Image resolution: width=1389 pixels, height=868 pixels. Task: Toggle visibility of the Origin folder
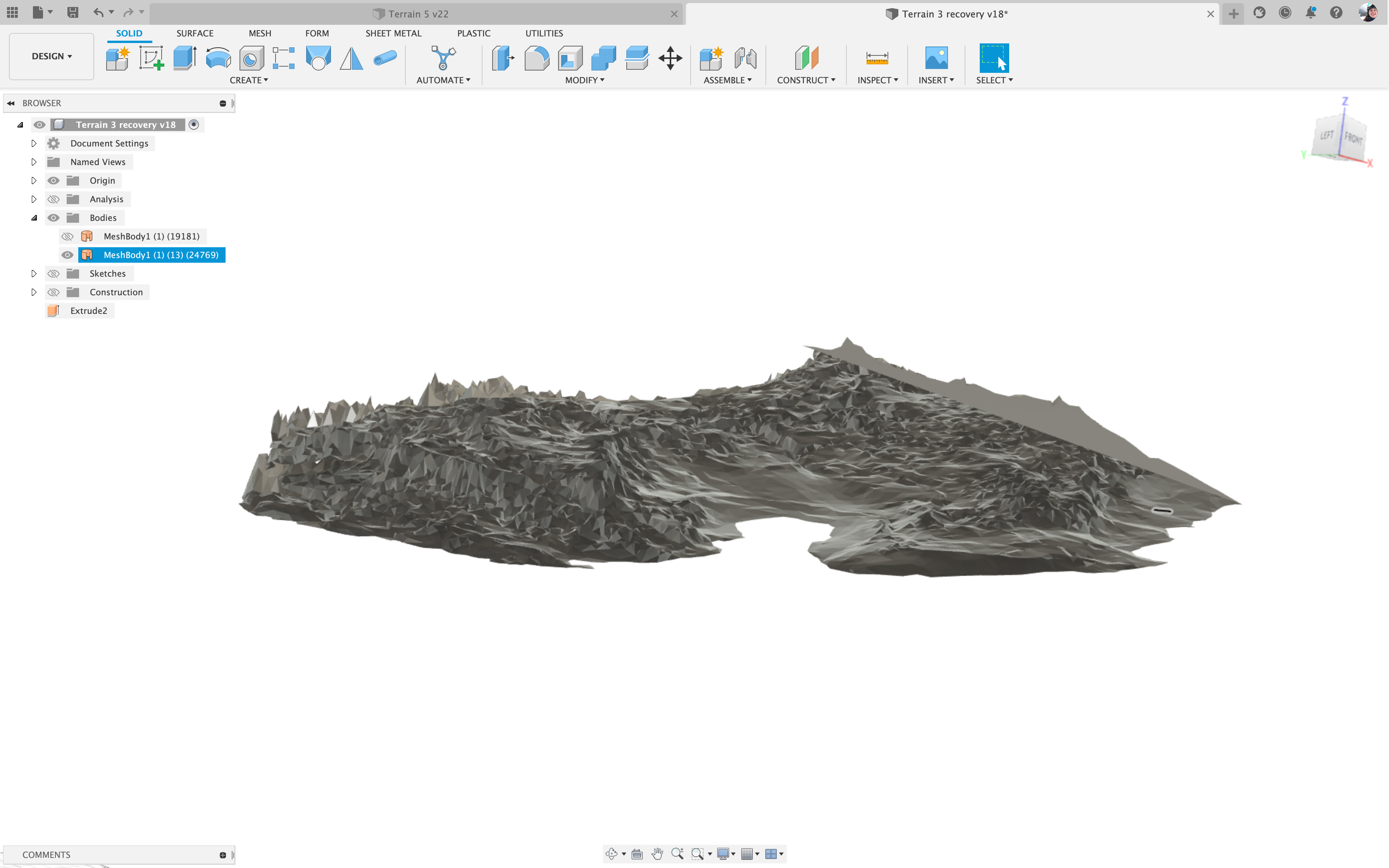point(53,180)
